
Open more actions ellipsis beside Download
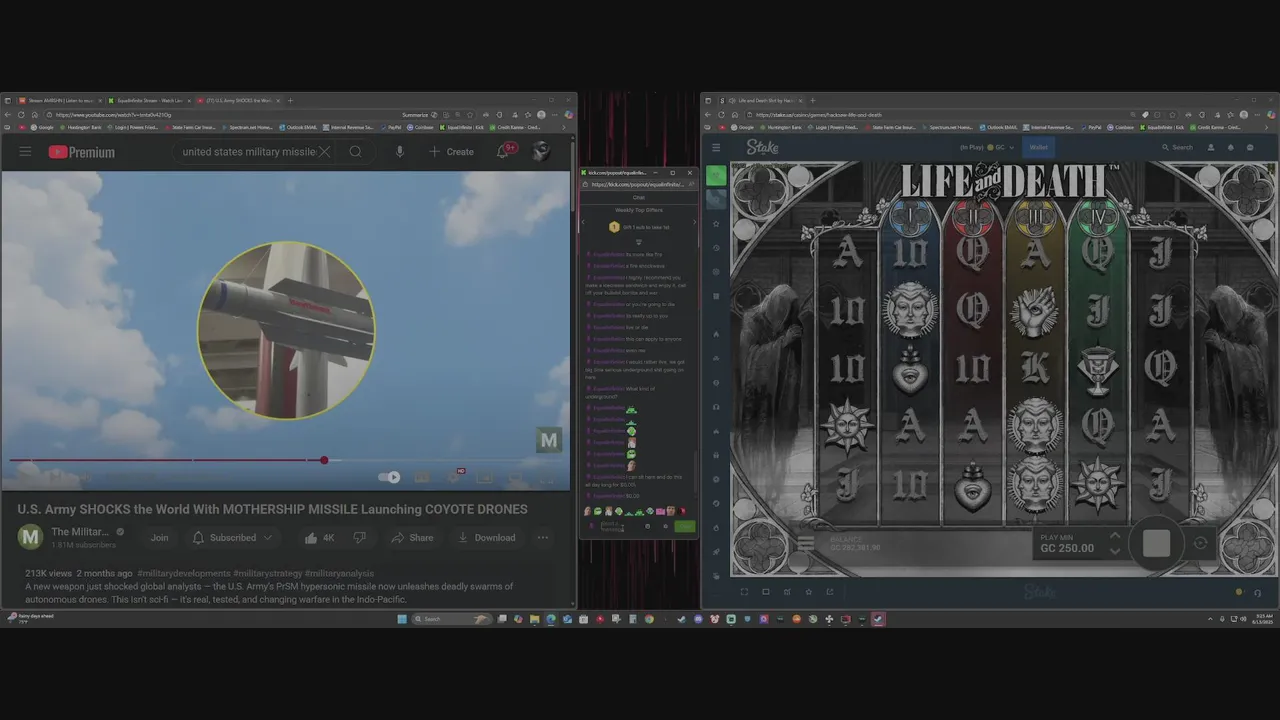click(543, 538)
